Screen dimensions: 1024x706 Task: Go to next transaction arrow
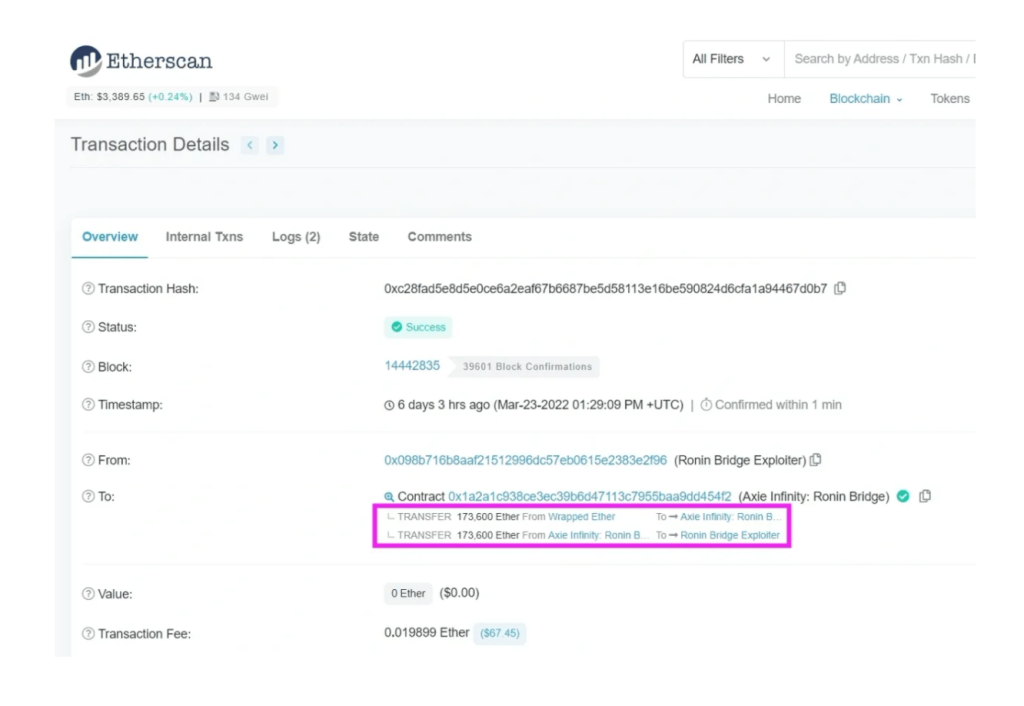tap(275, 145)
